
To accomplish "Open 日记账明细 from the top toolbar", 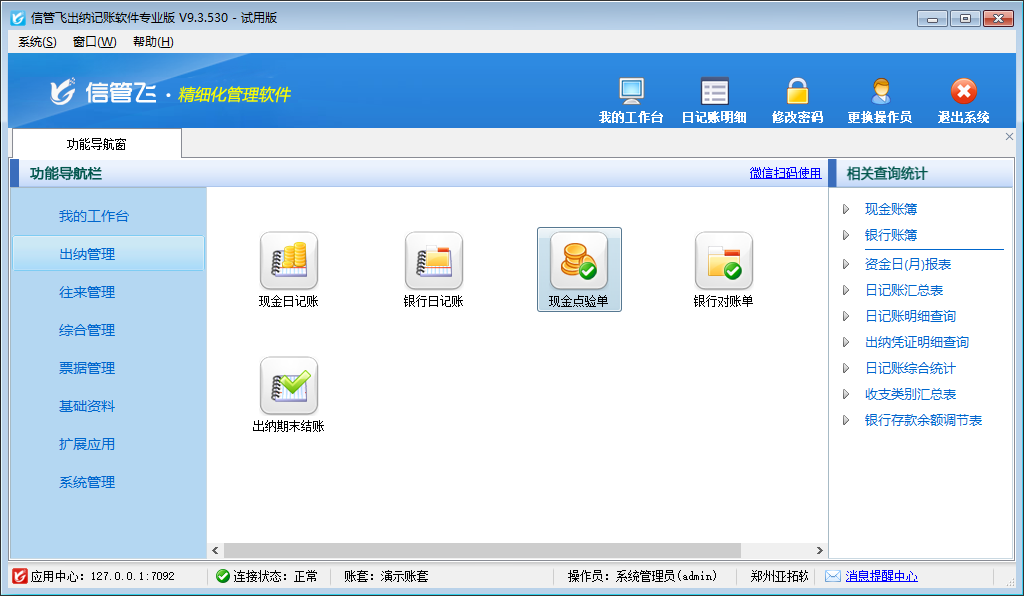I will tap(714, 92).
